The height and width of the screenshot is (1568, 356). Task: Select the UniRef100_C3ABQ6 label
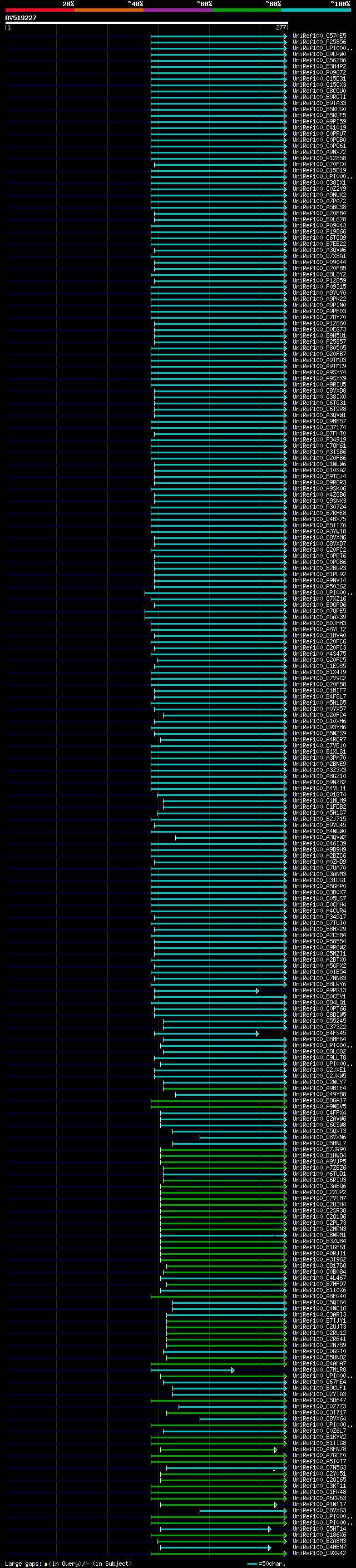coord(319,1186)
